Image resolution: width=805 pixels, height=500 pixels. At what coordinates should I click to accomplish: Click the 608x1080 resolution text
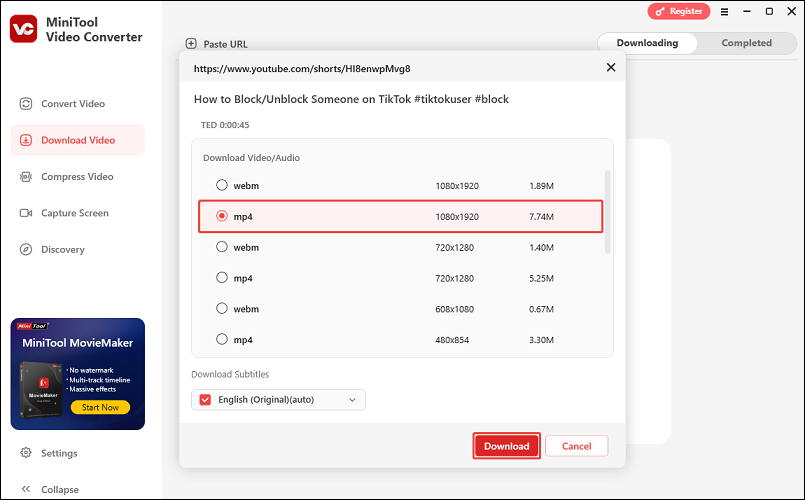pyautogui.click(x=454, y=309)
